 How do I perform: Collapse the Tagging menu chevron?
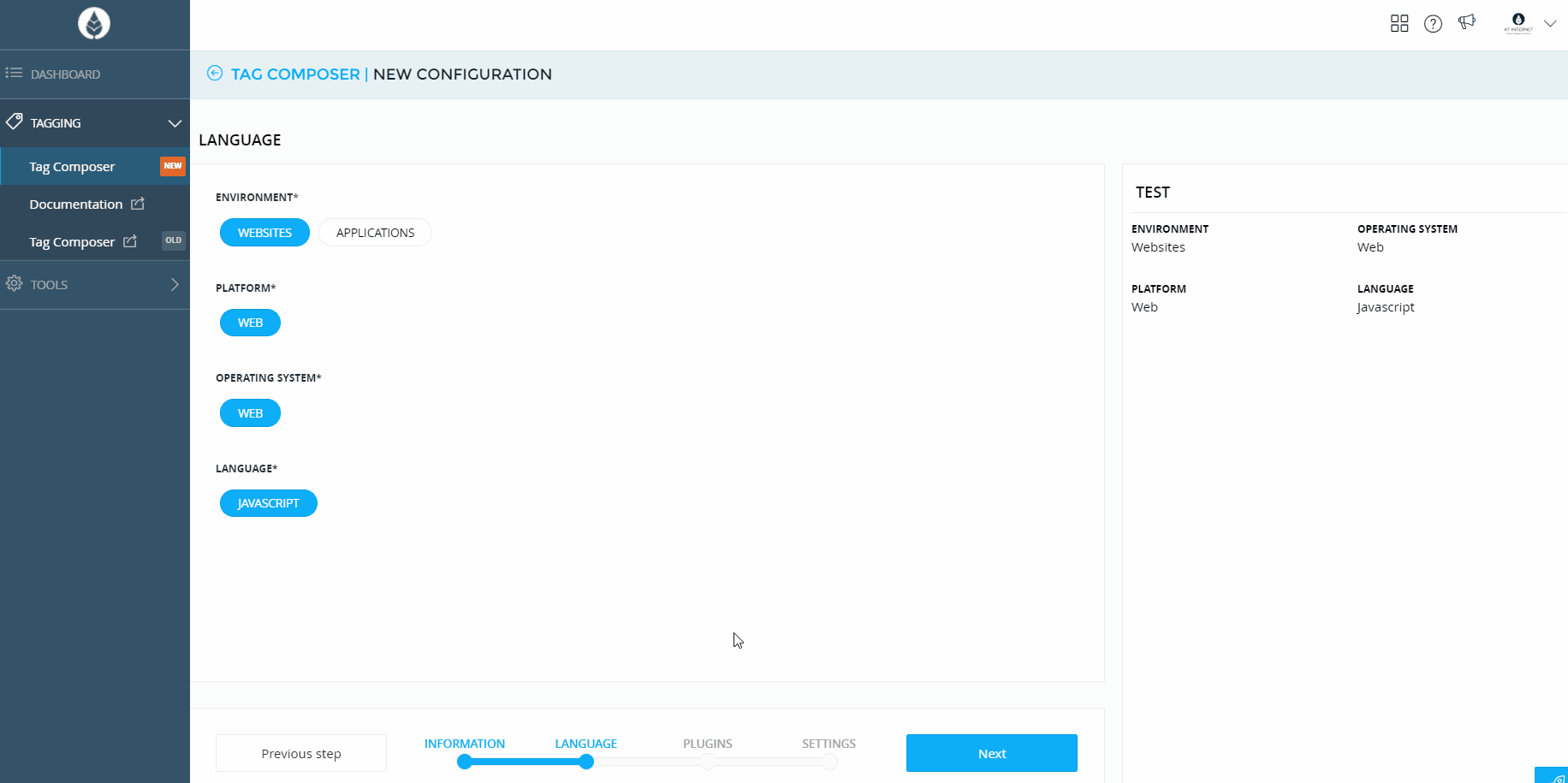[175, 123]
